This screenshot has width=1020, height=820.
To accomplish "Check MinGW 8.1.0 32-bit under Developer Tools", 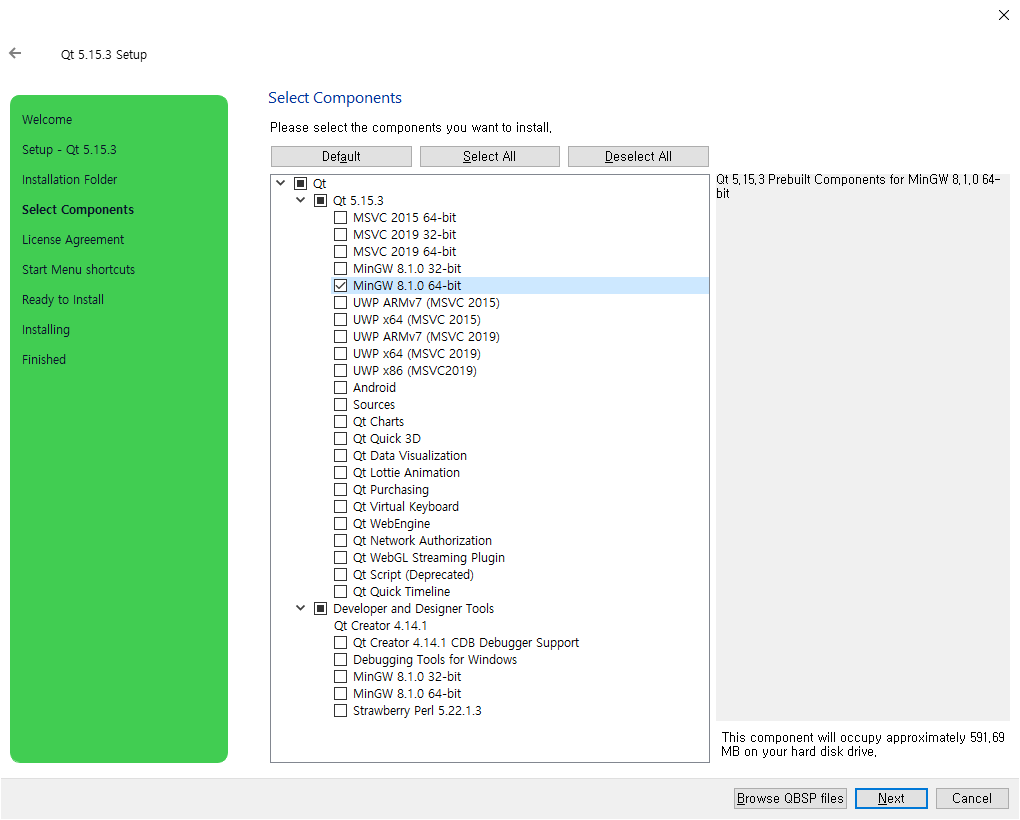I will click(340, 676).
